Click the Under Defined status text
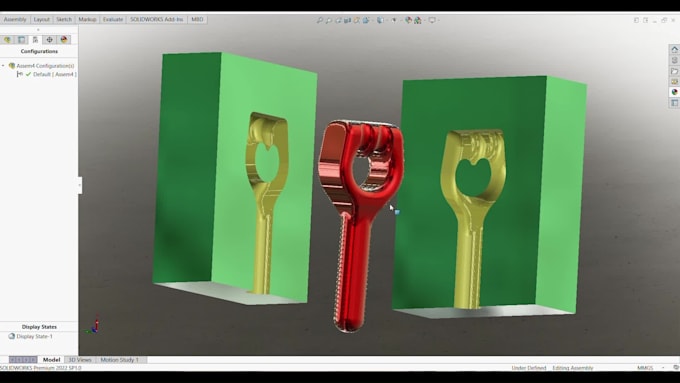680x383 pixels. [x=529, y=368]
